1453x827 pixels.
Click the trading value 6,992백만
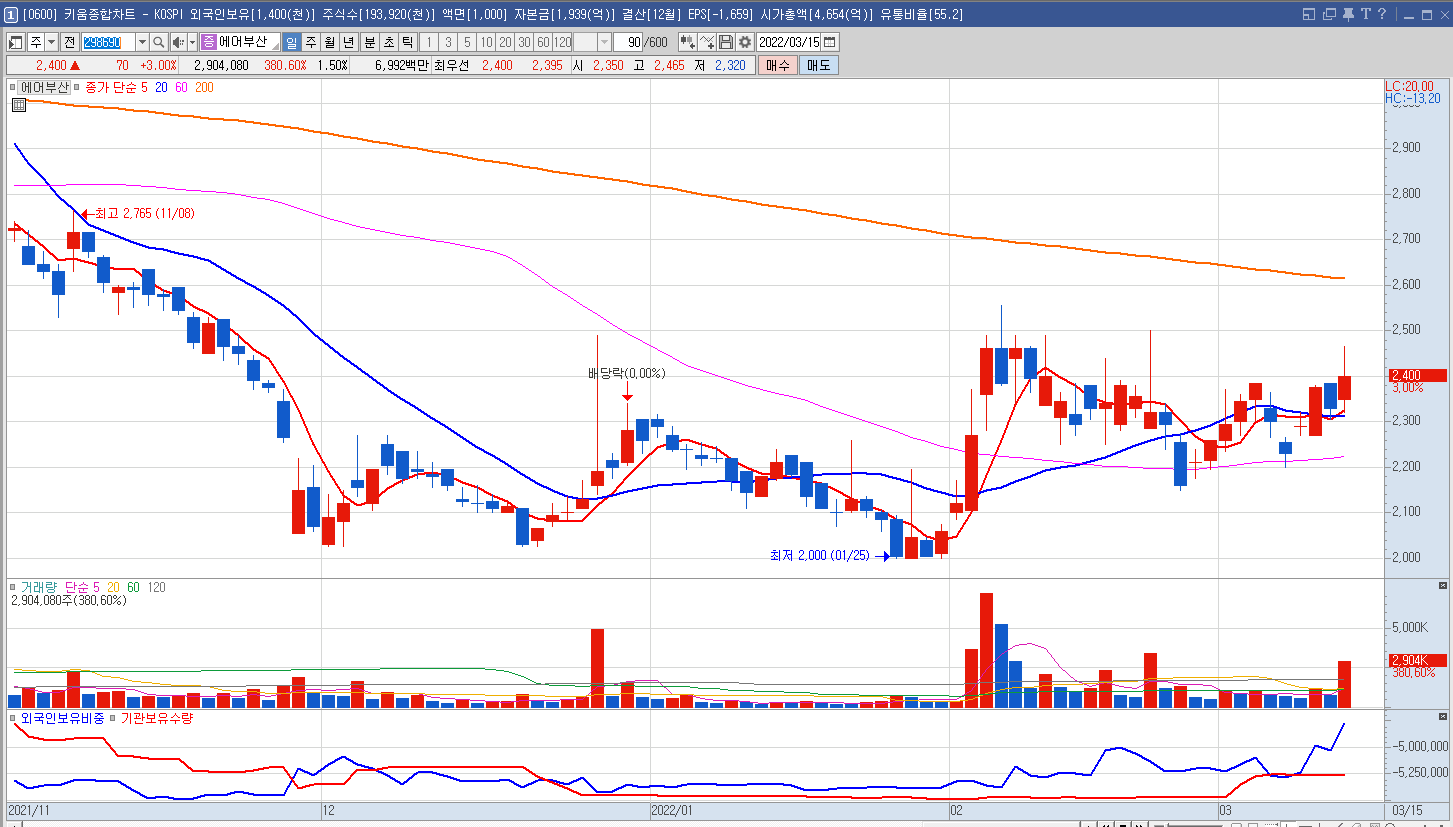point(402,65)
